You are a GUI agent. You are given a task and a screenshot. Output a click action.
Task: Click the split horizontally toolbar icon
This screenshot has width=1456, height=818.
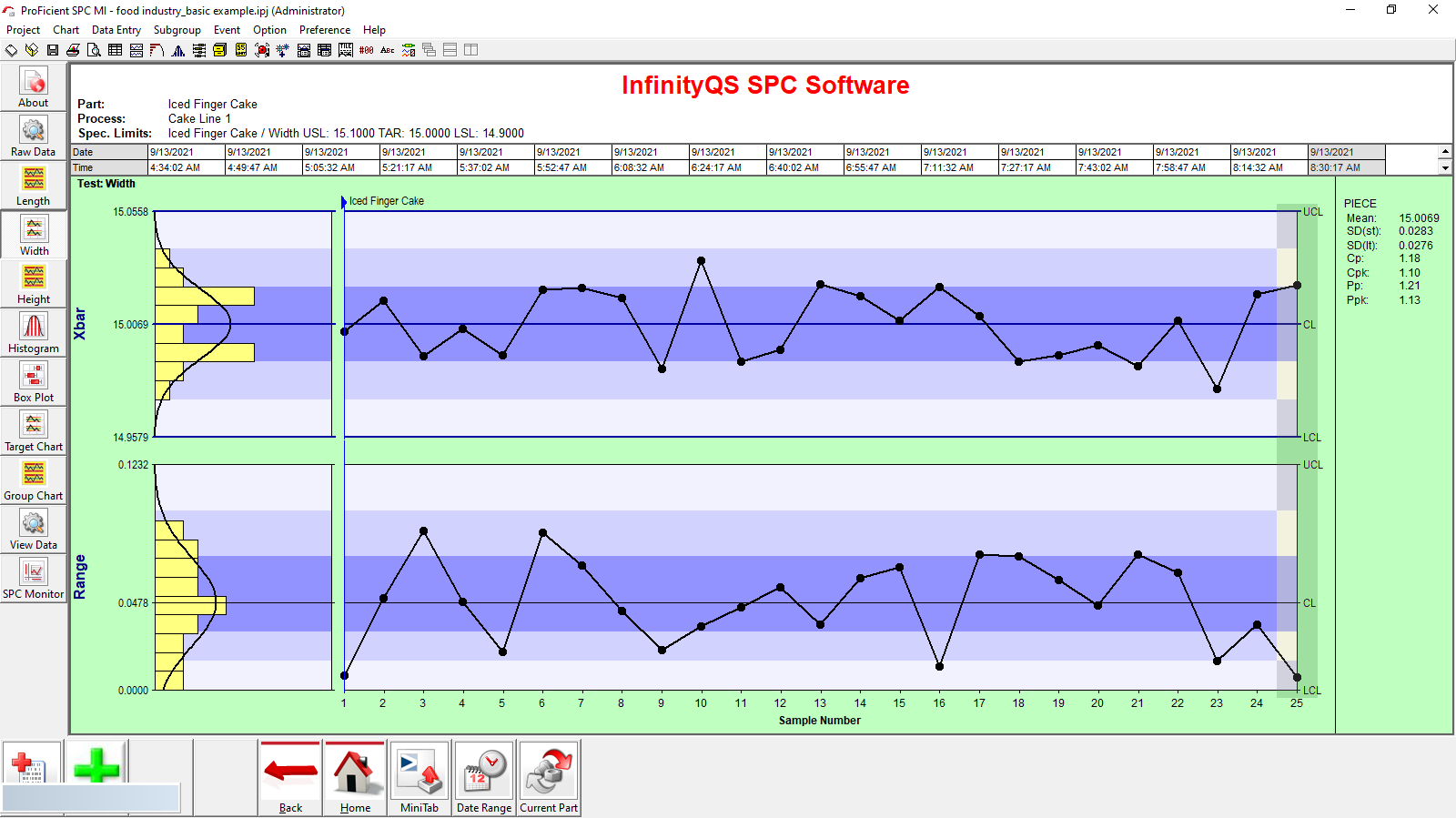pyautogui.click(x=450, y=50)
